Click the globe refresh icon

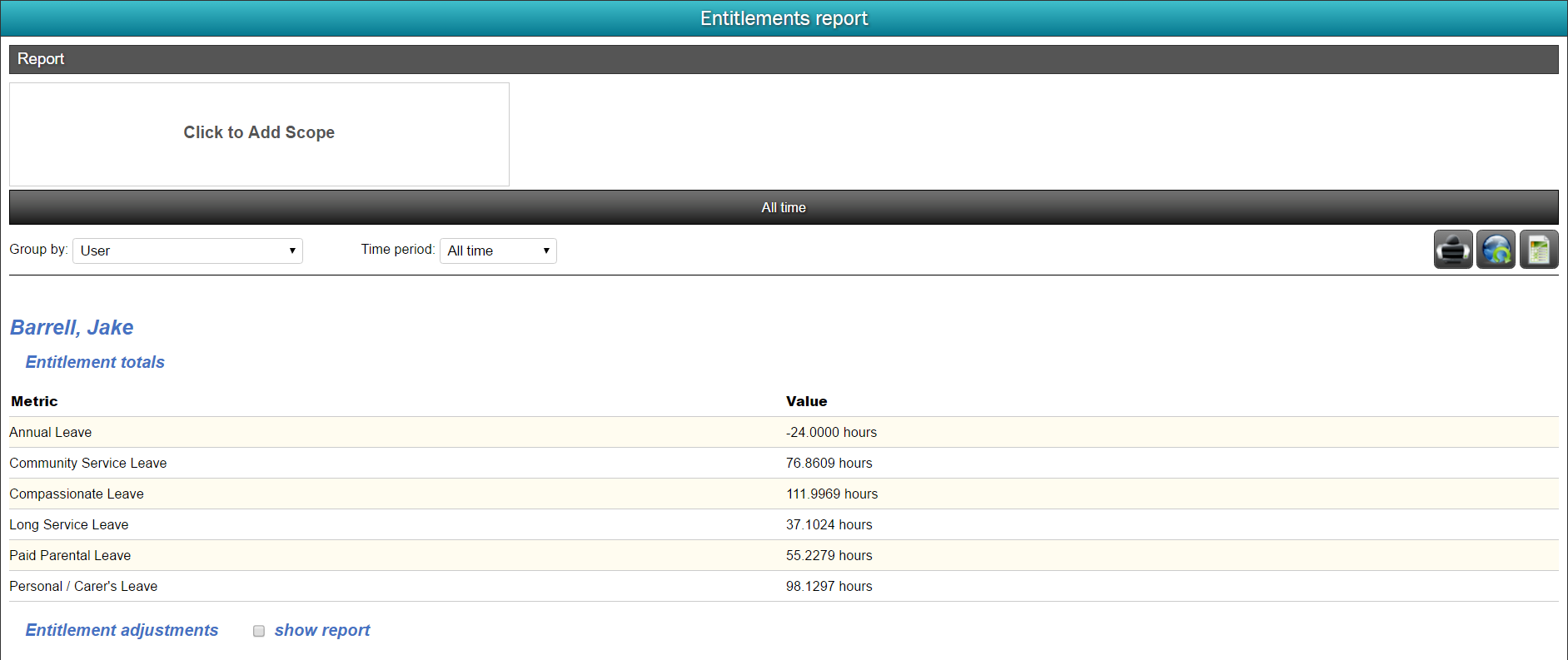1496,250
